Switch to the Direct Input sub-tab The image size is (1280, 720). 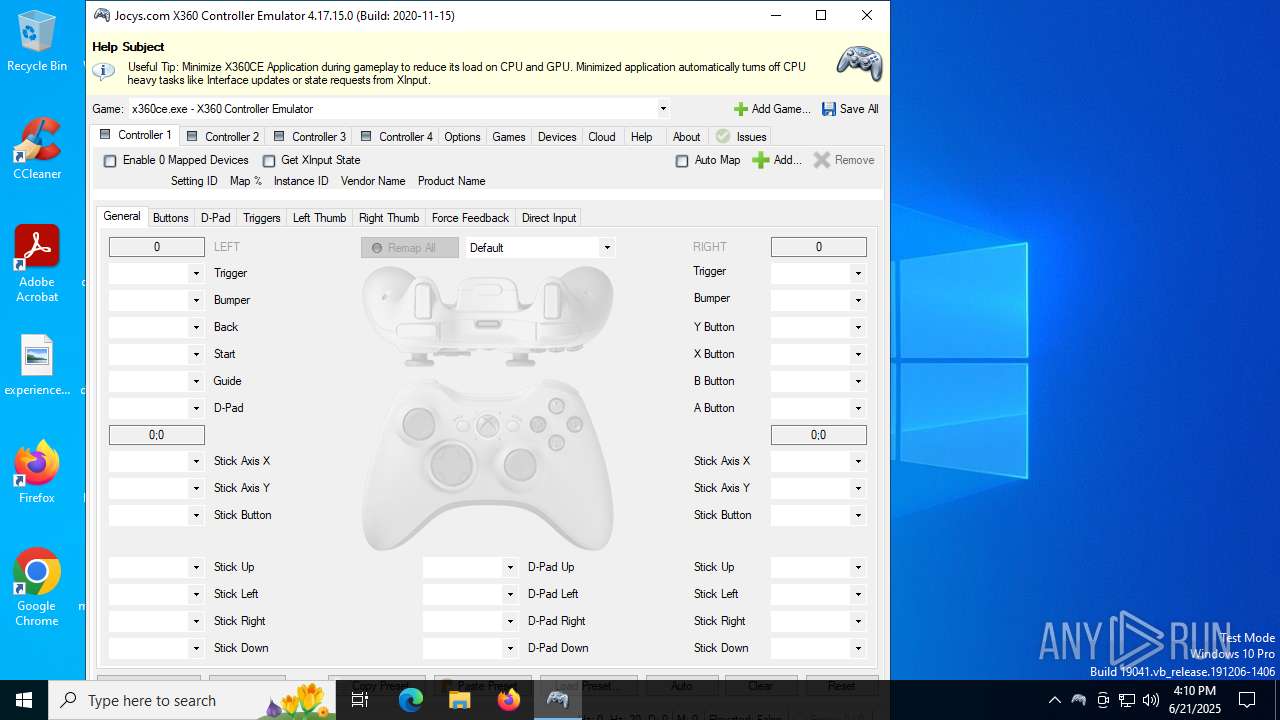[x=549, y=218]
